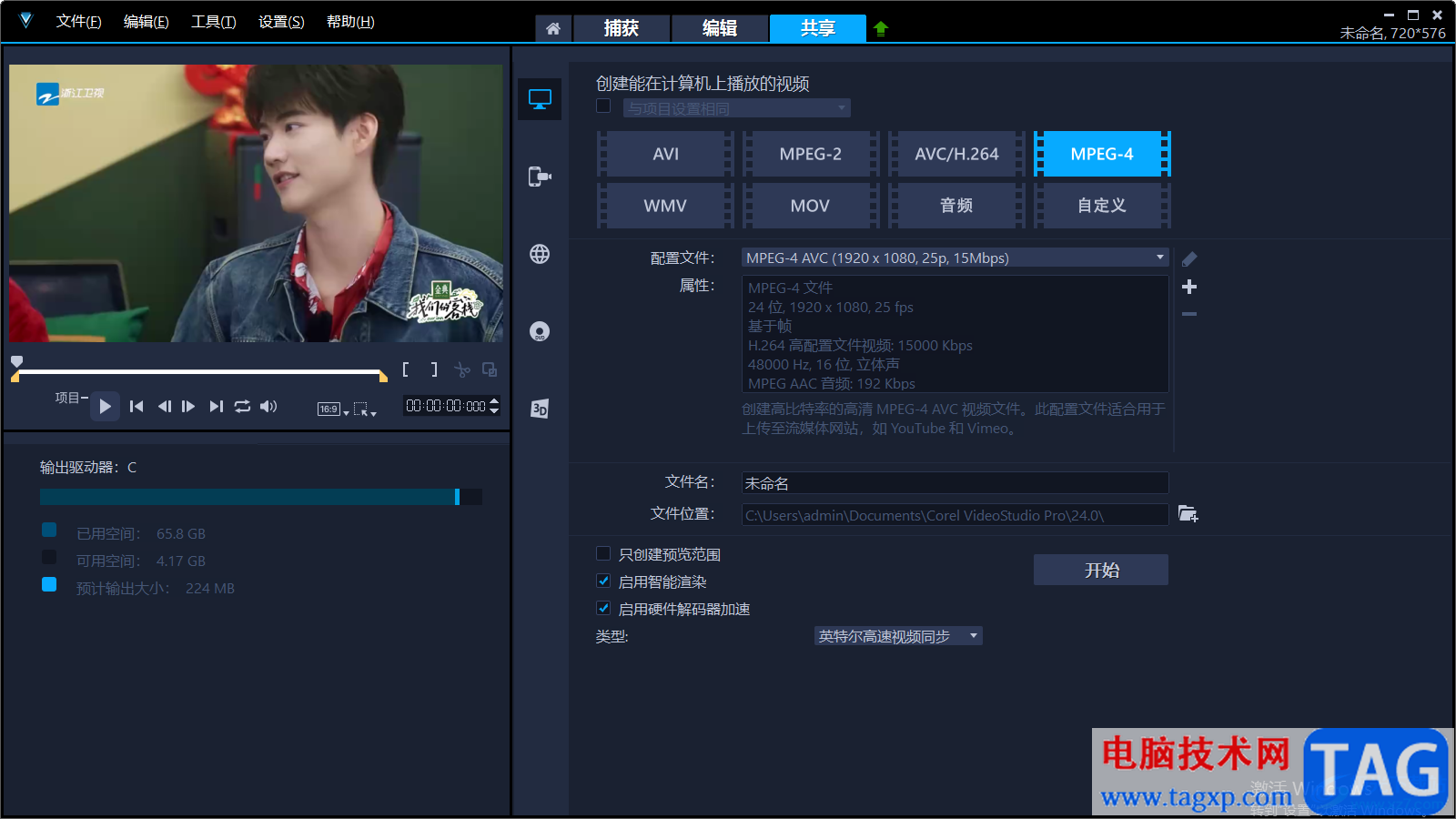The height and width of the screenshot is (819, 1456).
Task: Step to the next frame
Action: coord(188,406)
